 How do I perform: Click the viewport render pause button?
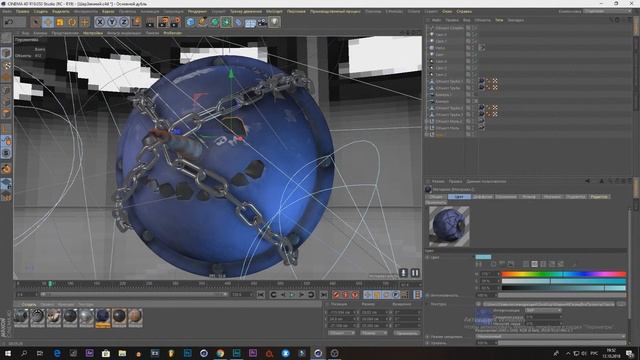coord(415,273)
